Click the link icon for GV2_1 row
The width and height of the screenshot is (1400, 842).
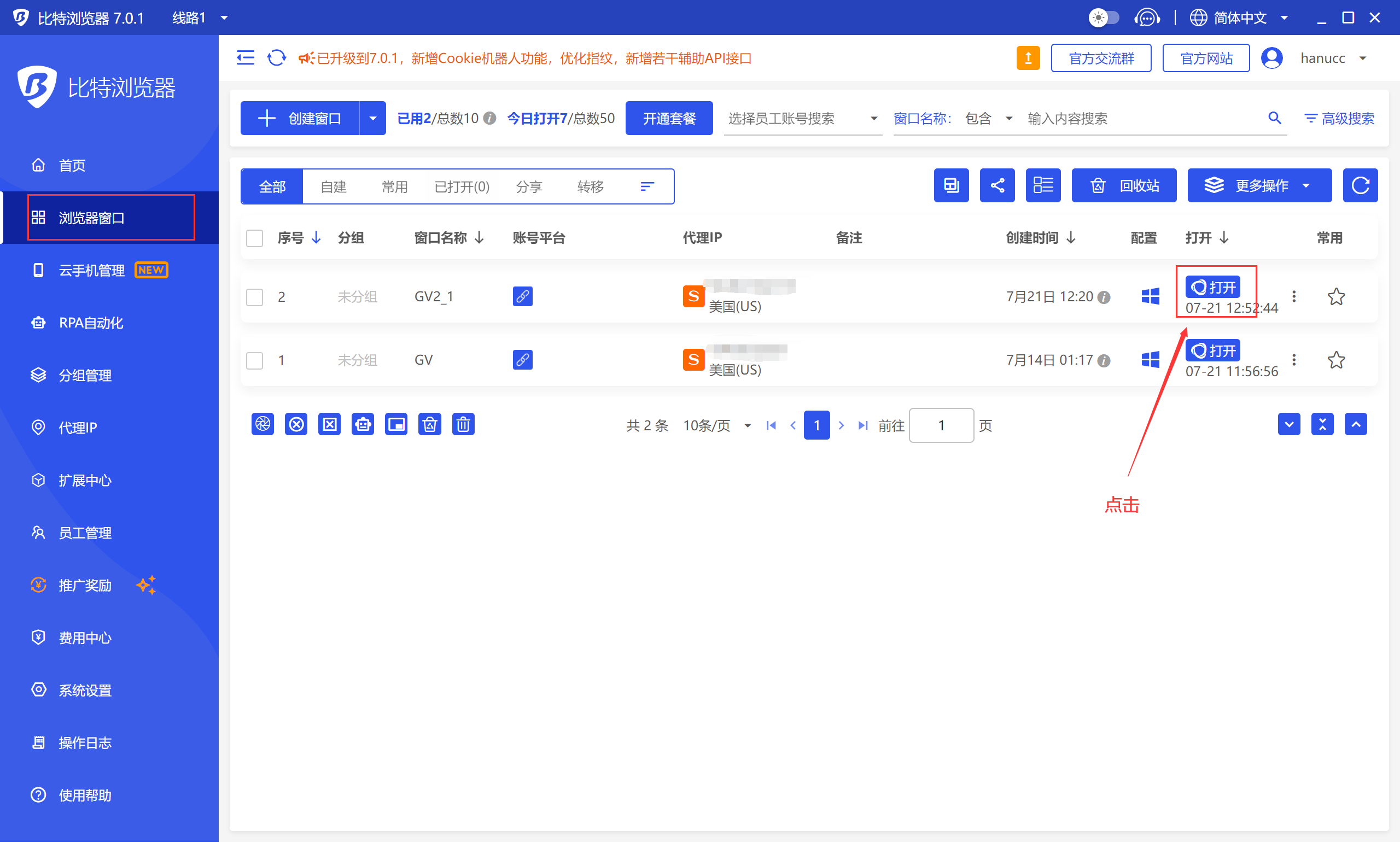pos(522,296)
